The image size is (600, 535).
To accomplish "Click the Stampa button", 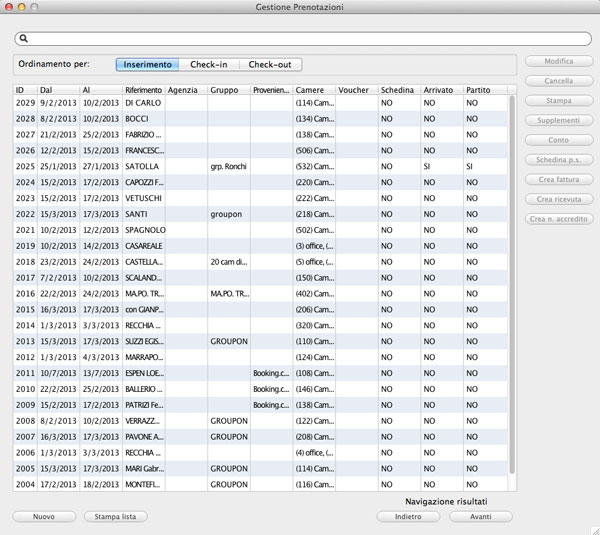I will pos(559,101).
